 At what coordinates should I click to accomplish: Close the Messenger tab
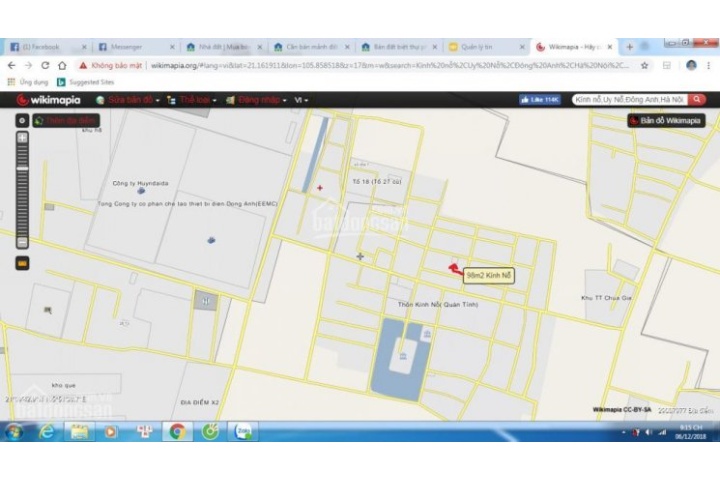click(172, 47)
